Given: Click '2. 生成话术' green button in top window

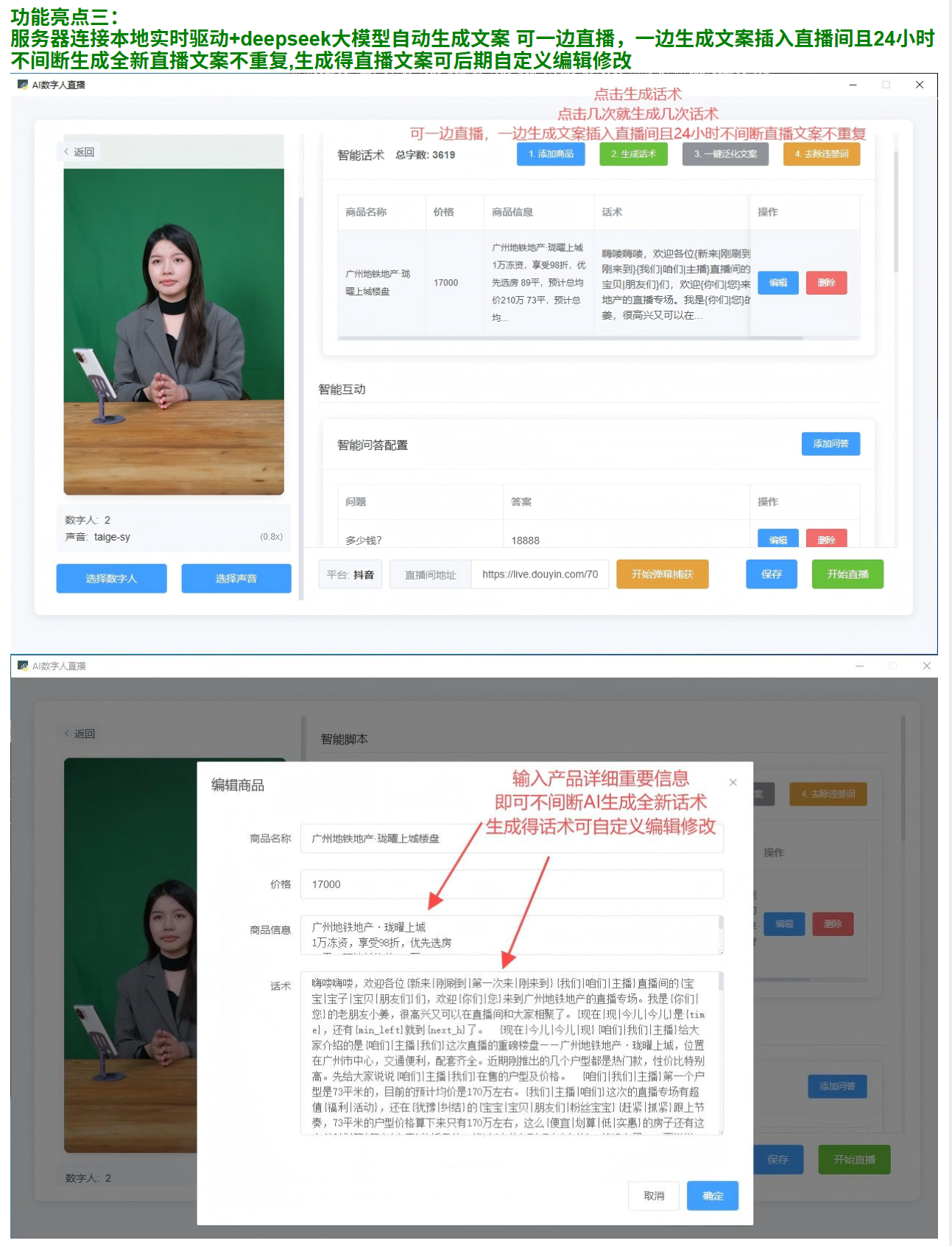Looking at the screenshot, I should pyautogui.click(x=633, y=154).
